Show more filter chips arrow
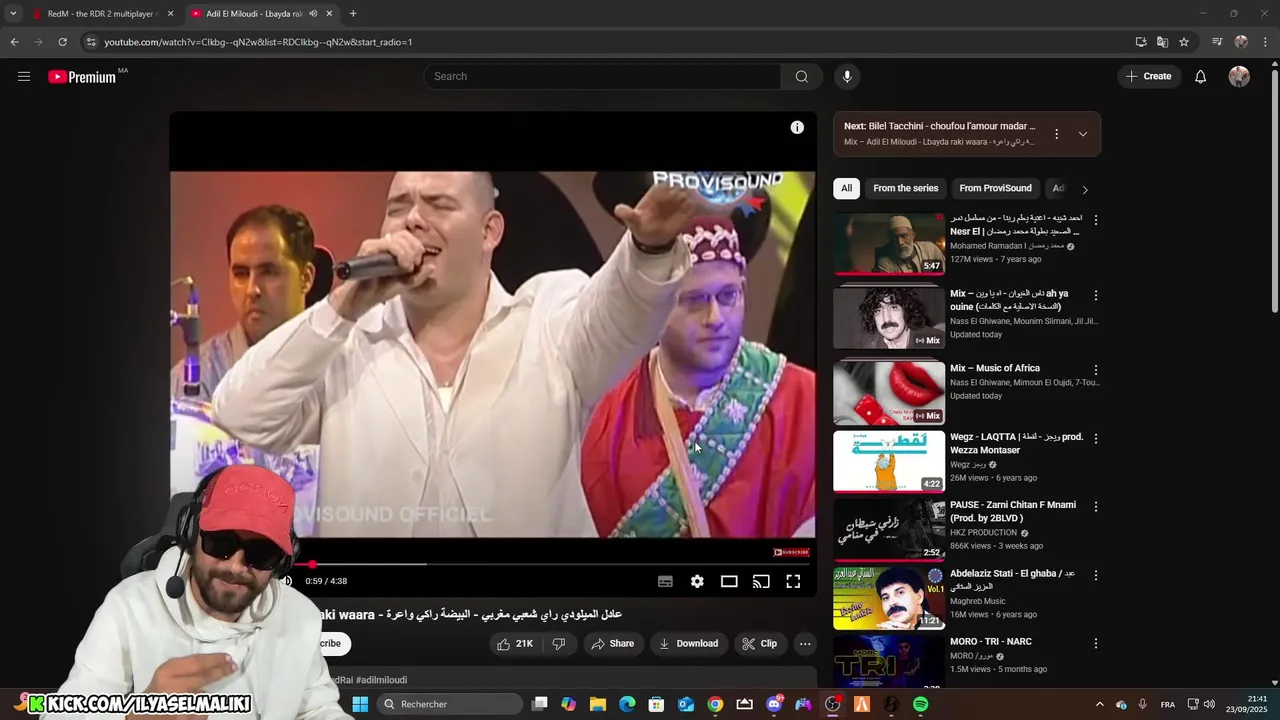 click(x=1085, y=189)
